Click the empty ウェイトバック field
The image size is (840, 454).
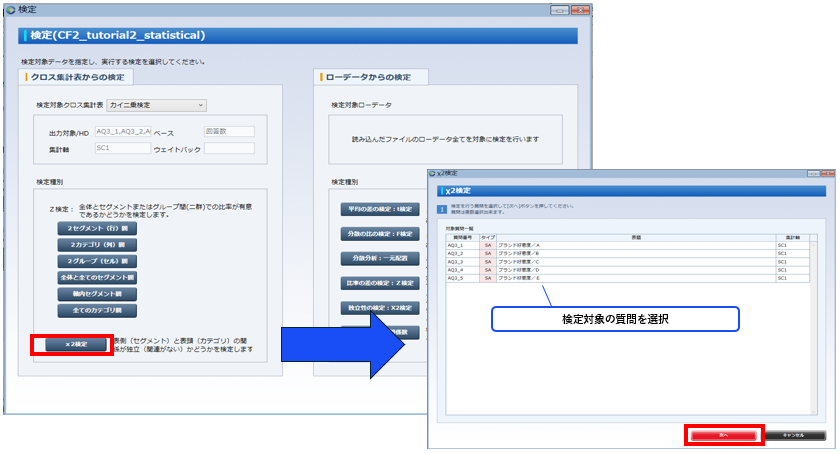(229, 148)
